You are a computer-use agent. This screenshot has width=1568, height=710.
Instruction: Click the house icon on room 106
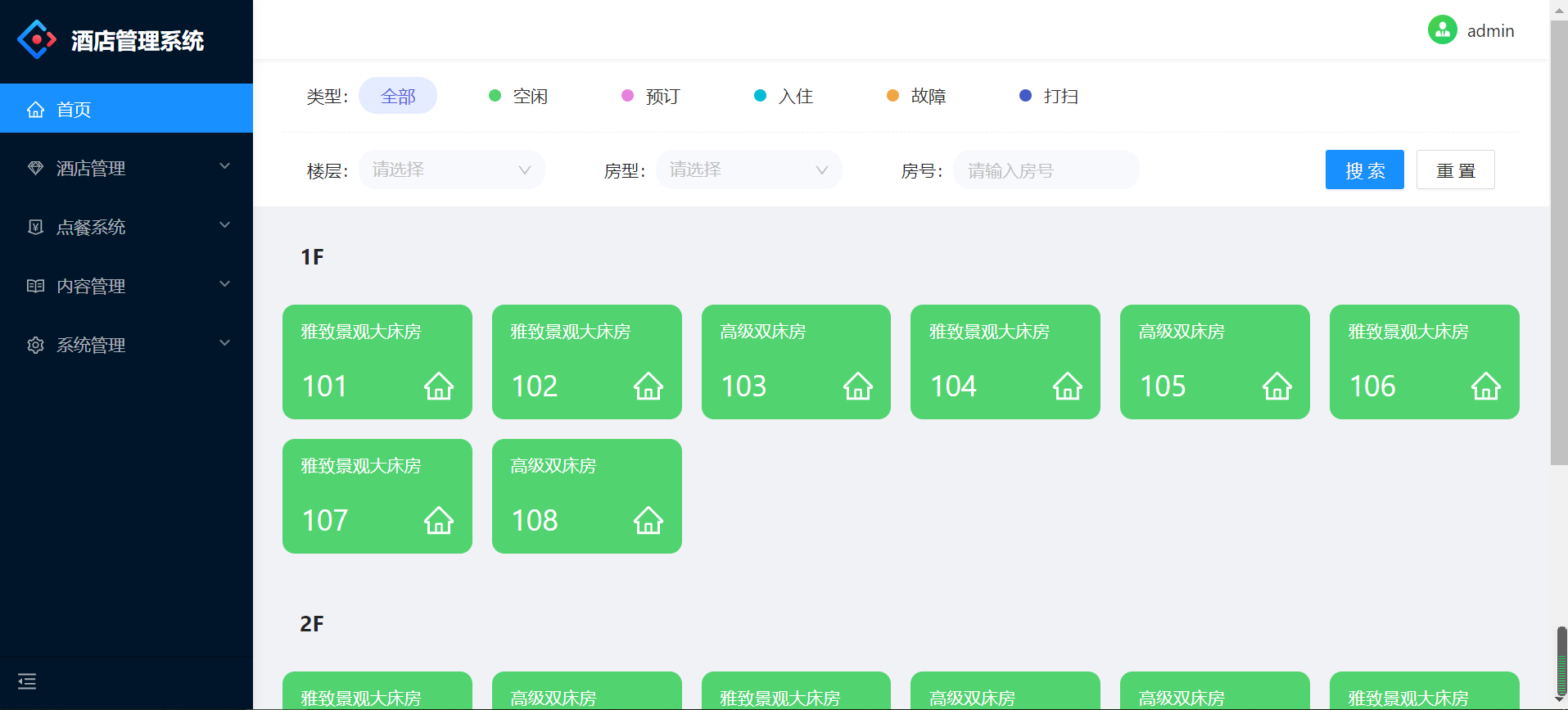click(1486, 385)
